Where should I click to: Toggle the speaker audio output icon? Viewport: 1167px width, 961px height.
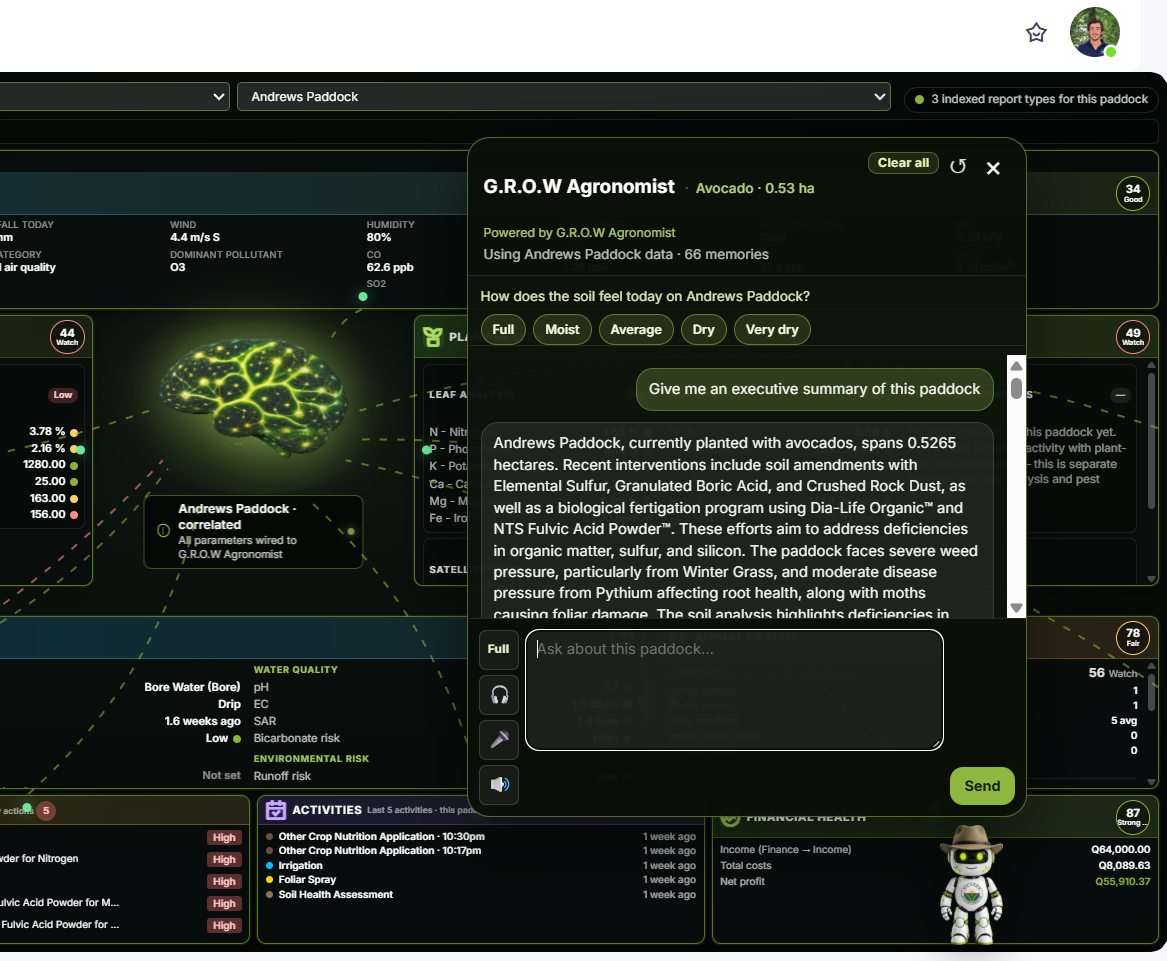point(499,785)
